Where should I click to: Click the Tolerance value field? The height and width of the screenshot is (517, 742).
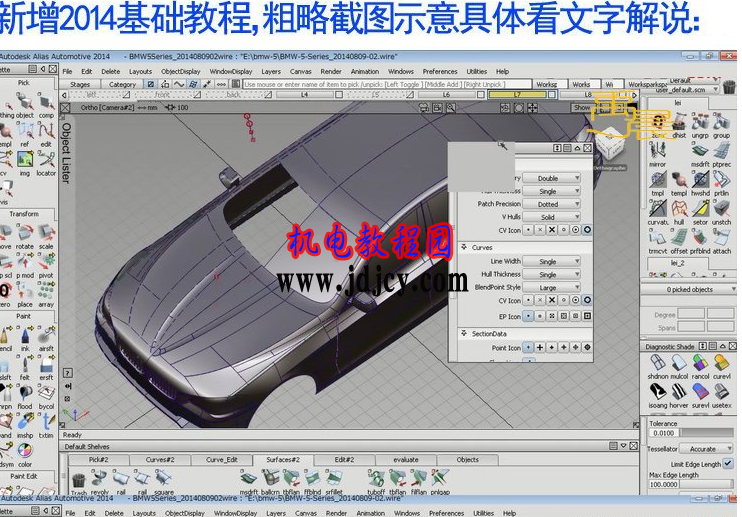coord(664,432)
